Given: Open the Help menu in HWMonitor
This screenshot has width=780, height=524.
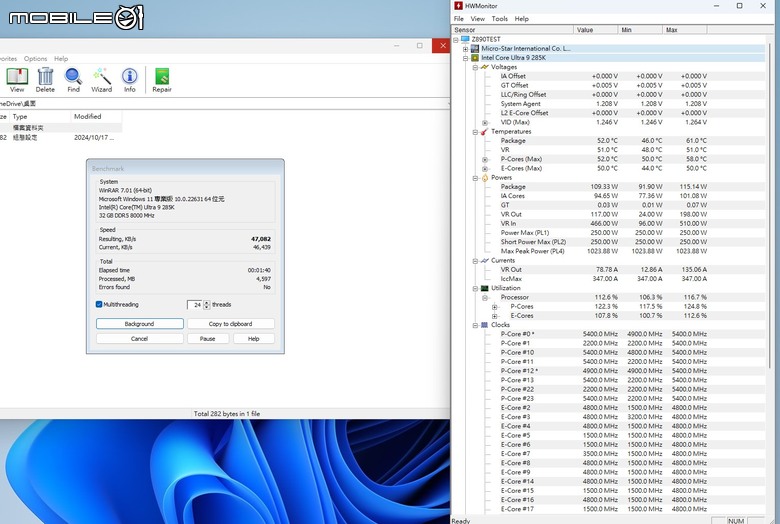Looking at the screenshot, I should [521, 18].
